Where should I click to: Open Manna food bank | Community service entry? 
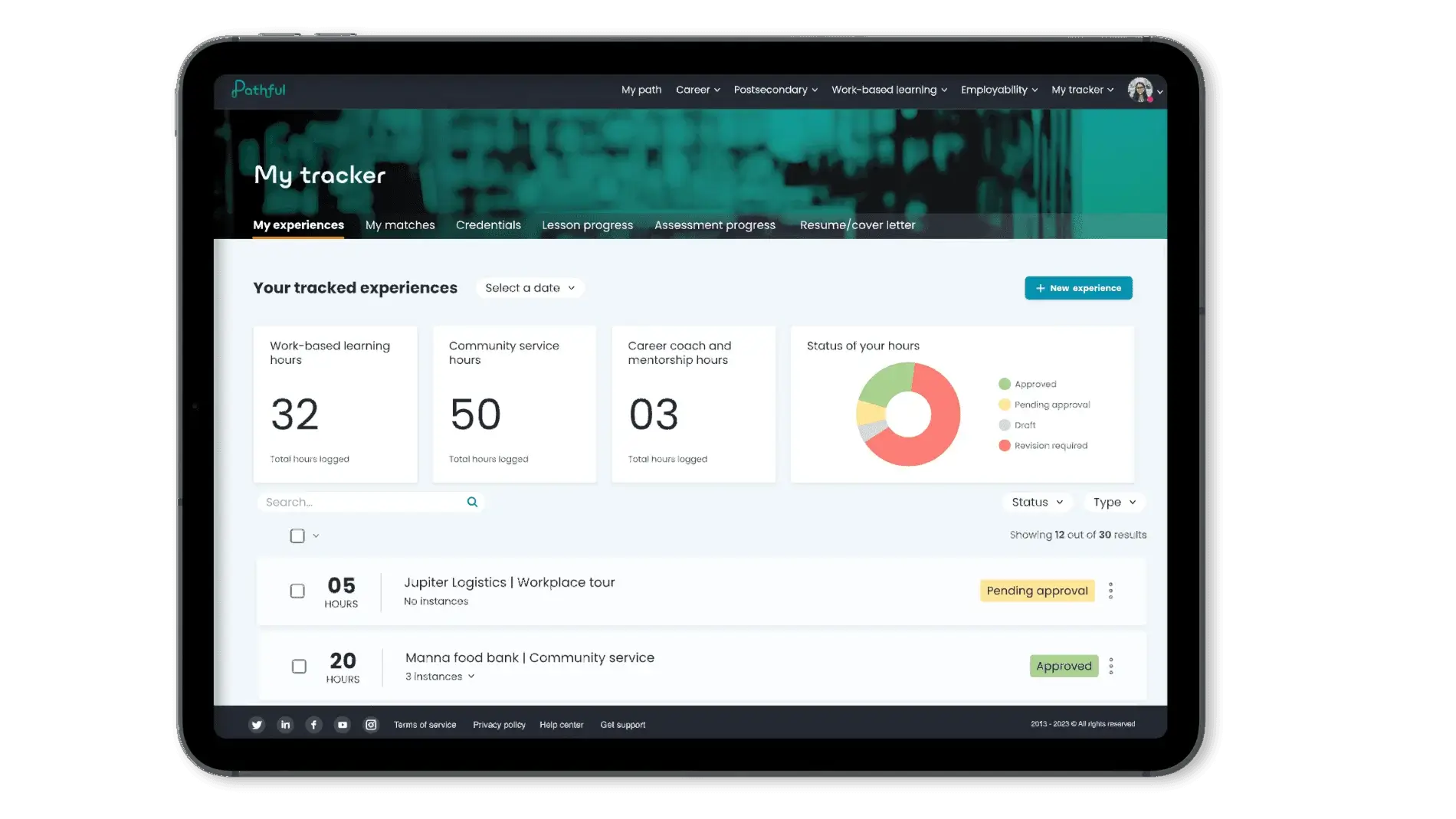click(x=530, y=657)
